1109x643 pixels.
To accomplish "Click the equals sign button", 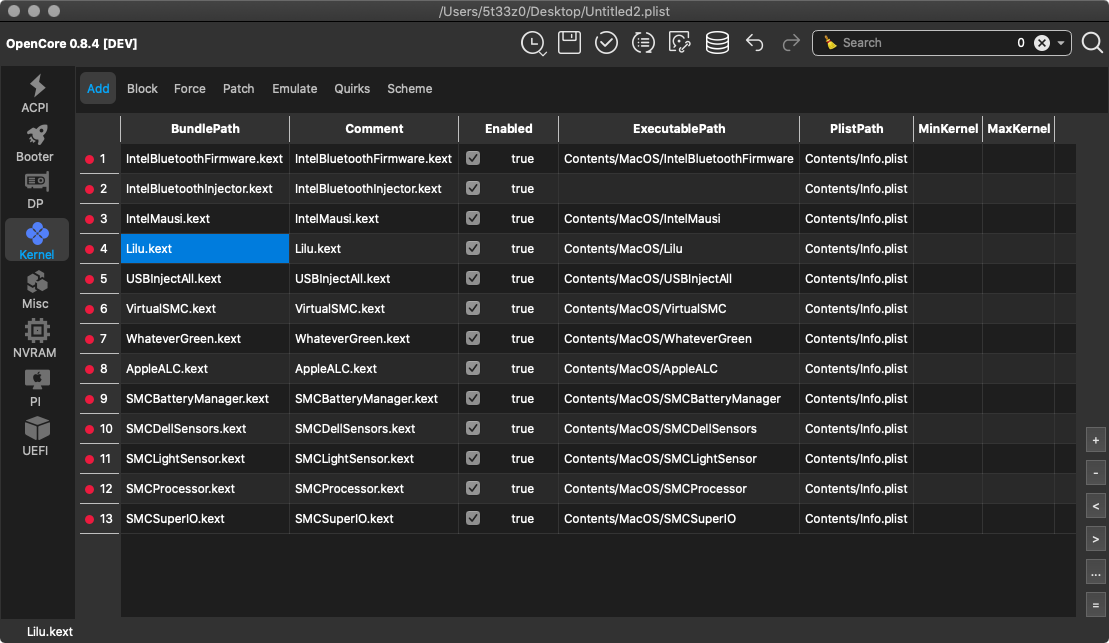I will tap(1096, 605).
